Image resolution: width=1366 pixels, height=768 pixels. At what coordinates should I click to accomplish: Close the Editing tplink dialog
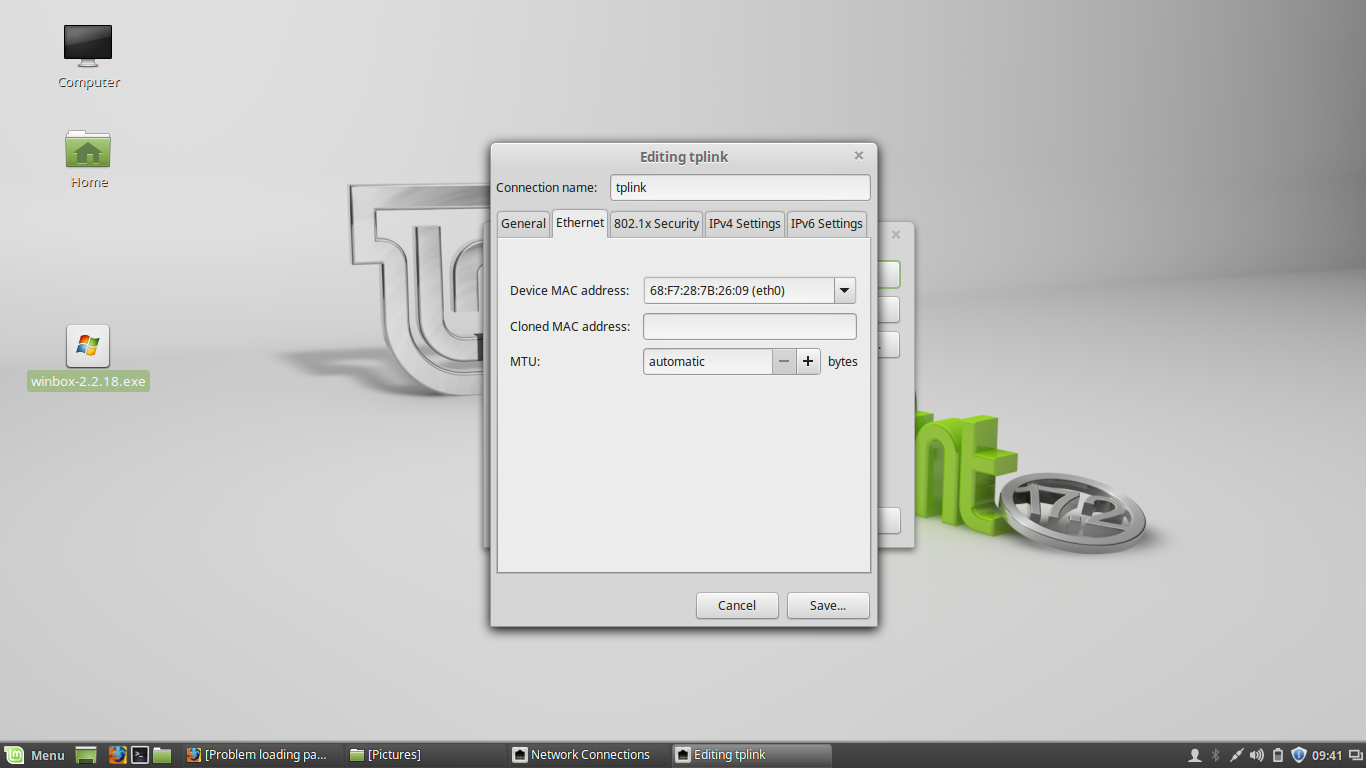[859, 156]
